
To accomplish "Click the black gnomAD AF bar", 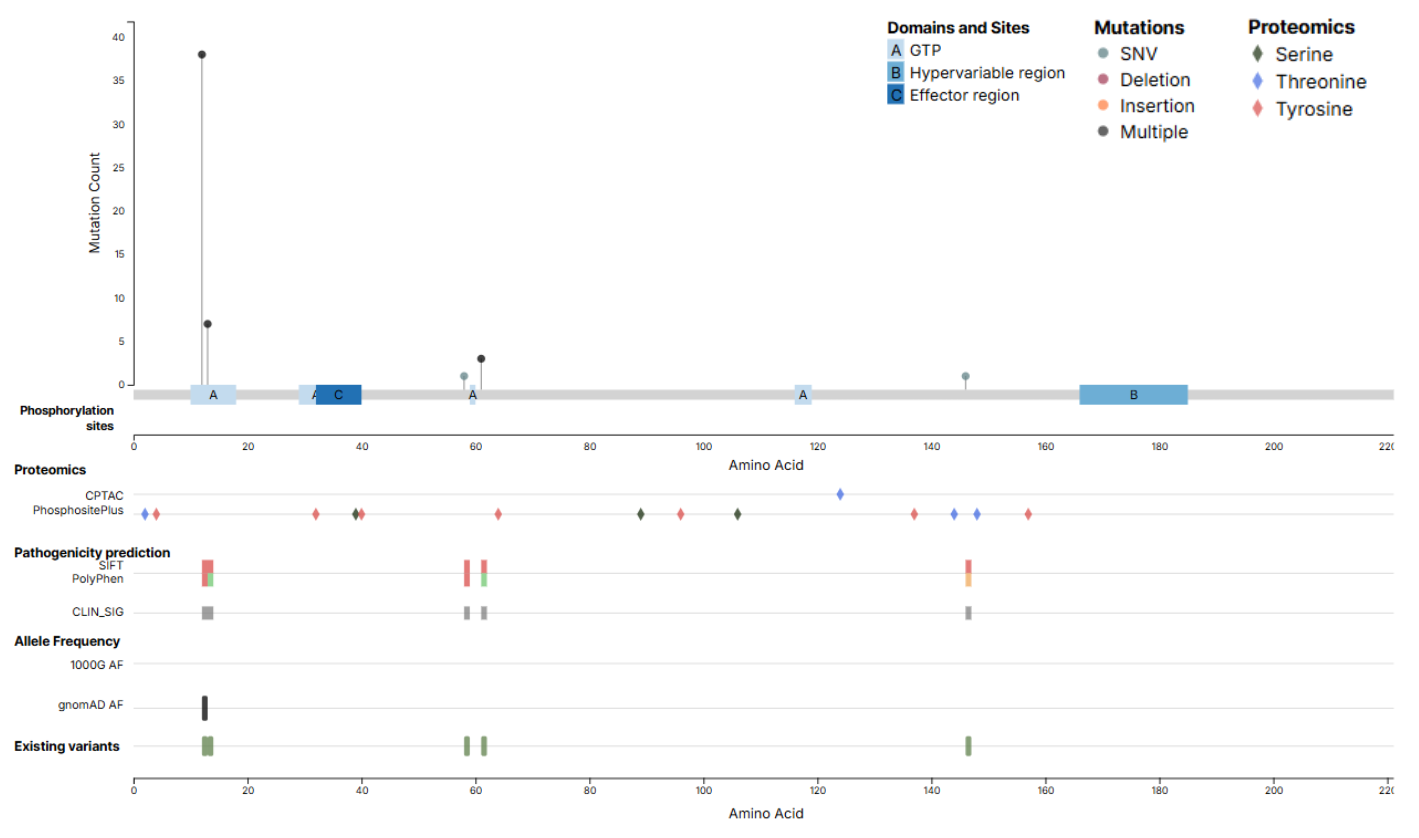I will (205, 708).
